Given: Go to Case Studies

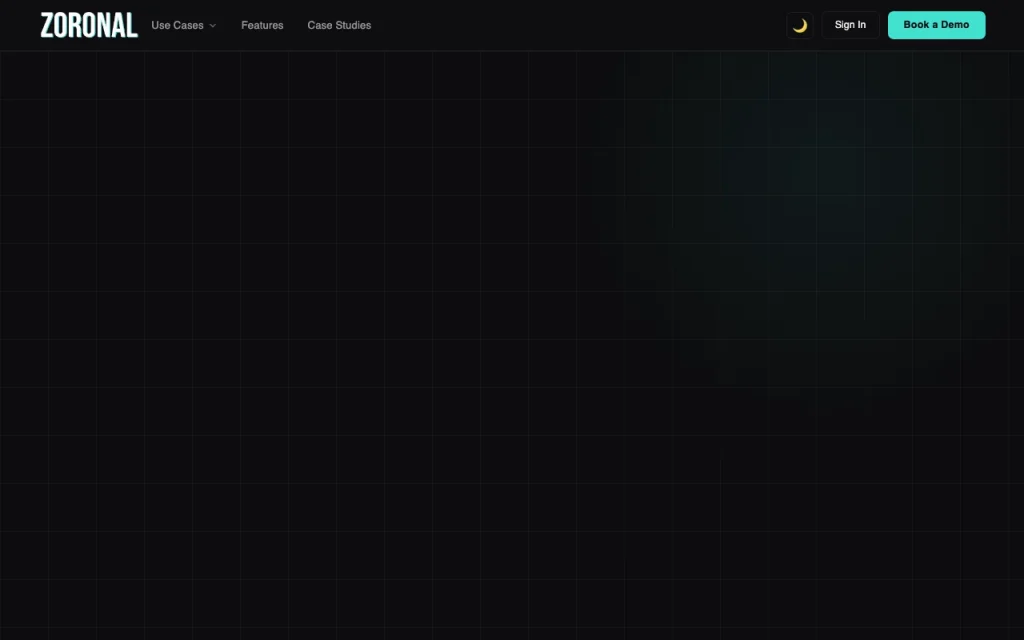Looking at the screenshot, I should pyautogui.click(x=339, y=25).
